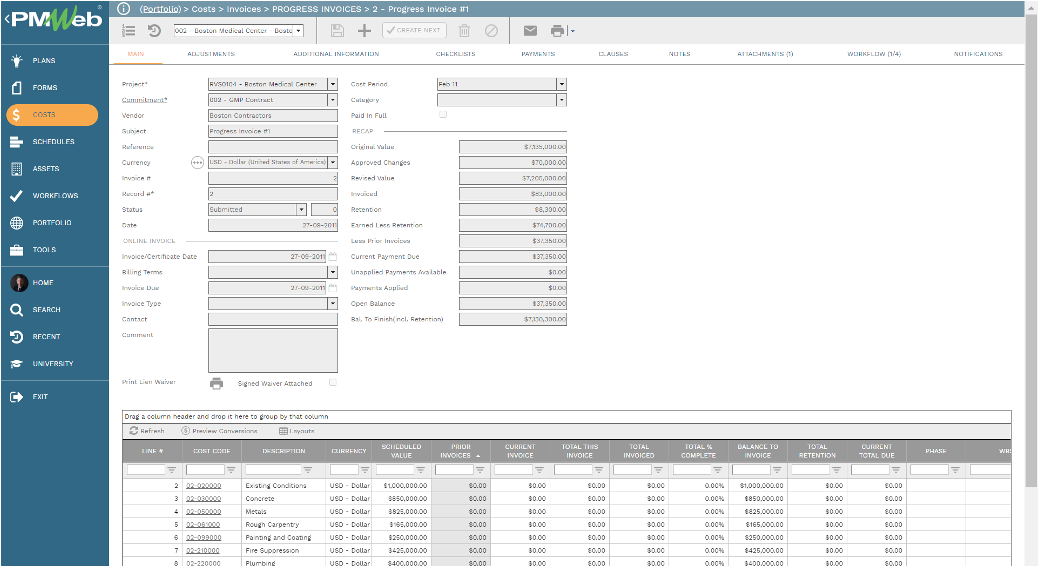
Task: Open the Workflows checkmark icon
Action: point(17,196)
